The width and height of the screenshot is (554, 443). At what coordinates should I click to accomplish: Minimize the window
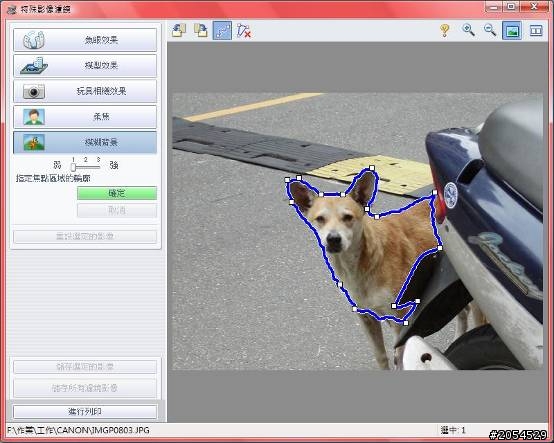click(x=494, y=7)
